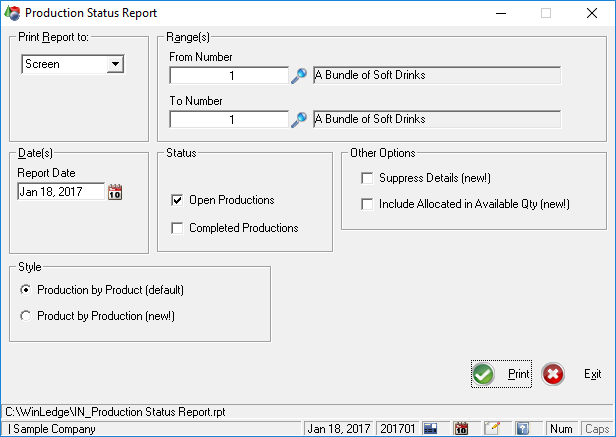Enable Suppress Details option

click(368, 178)
